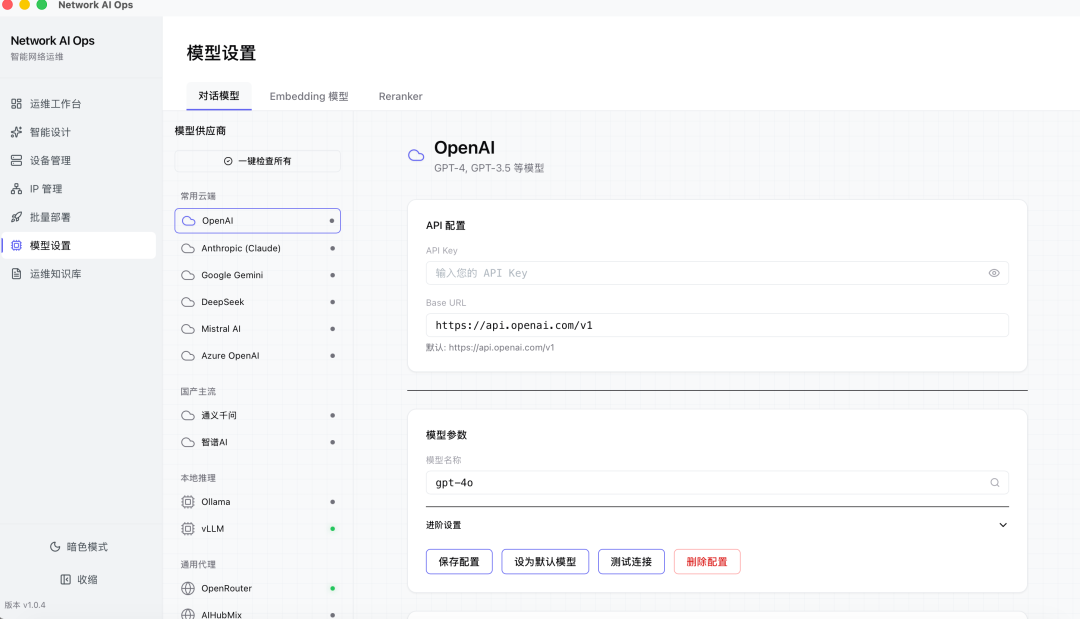Select the 智谱AI provider name
The height and width of the screenshot is (619, 1080).
214,442
